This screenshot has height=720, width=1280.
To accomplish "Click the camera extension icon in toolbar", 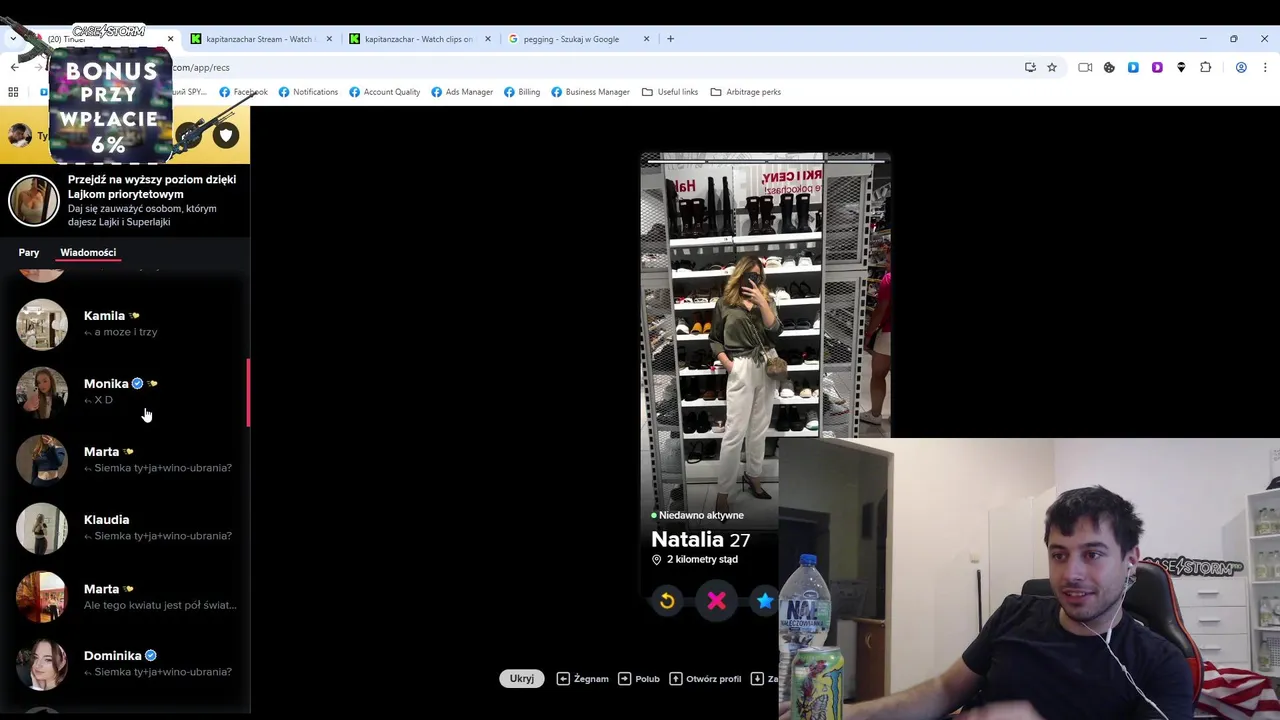I will 1085,67.
